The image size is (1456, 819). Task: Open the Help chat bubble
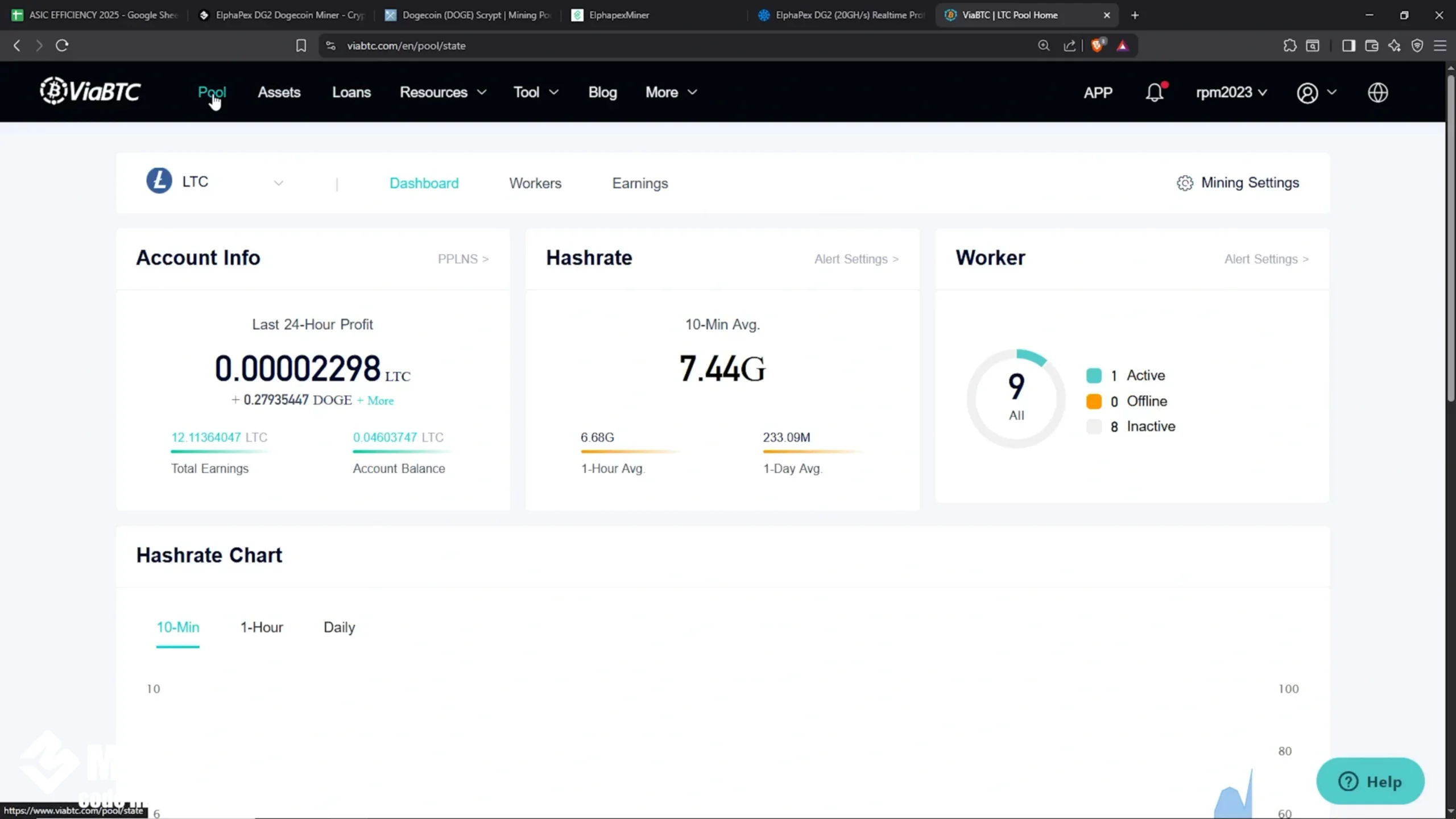1370,781
